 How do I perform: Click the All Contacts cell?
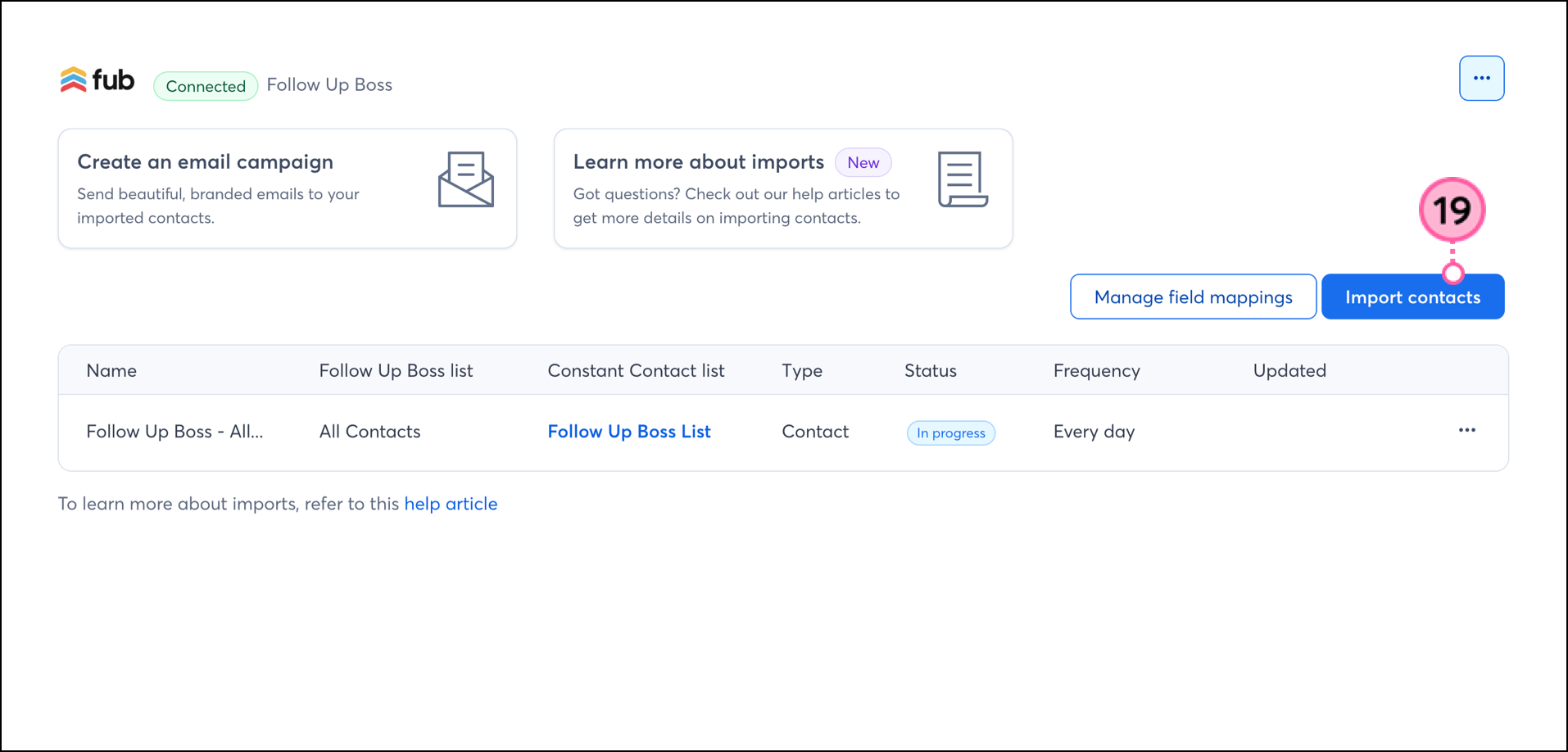369,432
